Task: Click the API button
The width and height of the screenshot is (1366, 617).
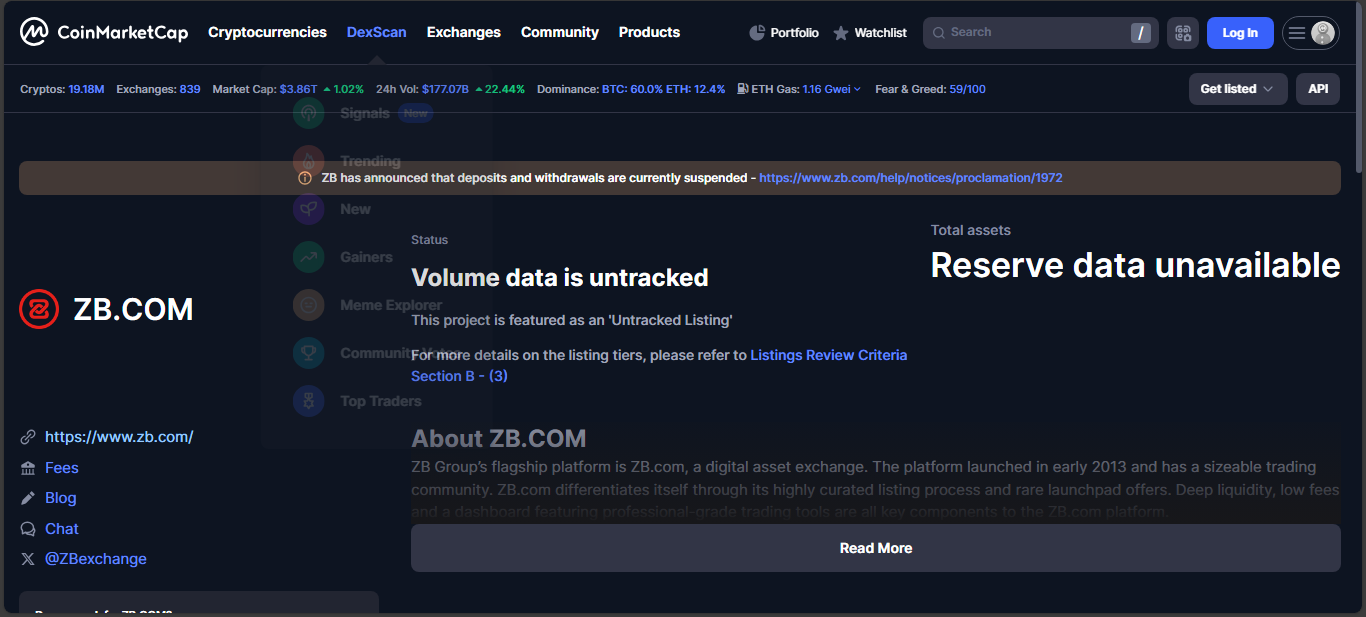Action: coord(1318,89)
